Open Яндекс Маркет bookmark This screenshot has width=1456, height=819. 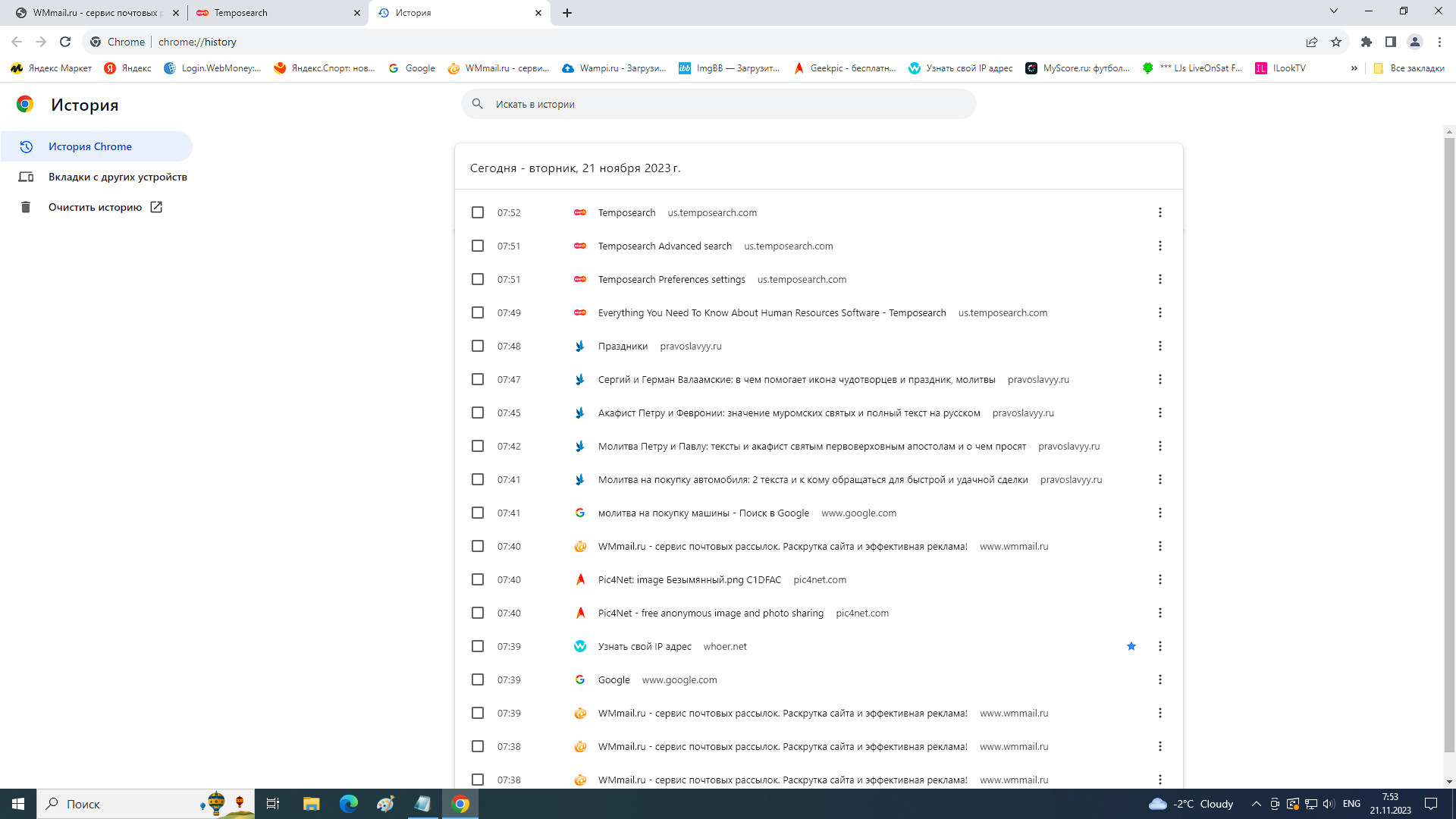[52, 68]
